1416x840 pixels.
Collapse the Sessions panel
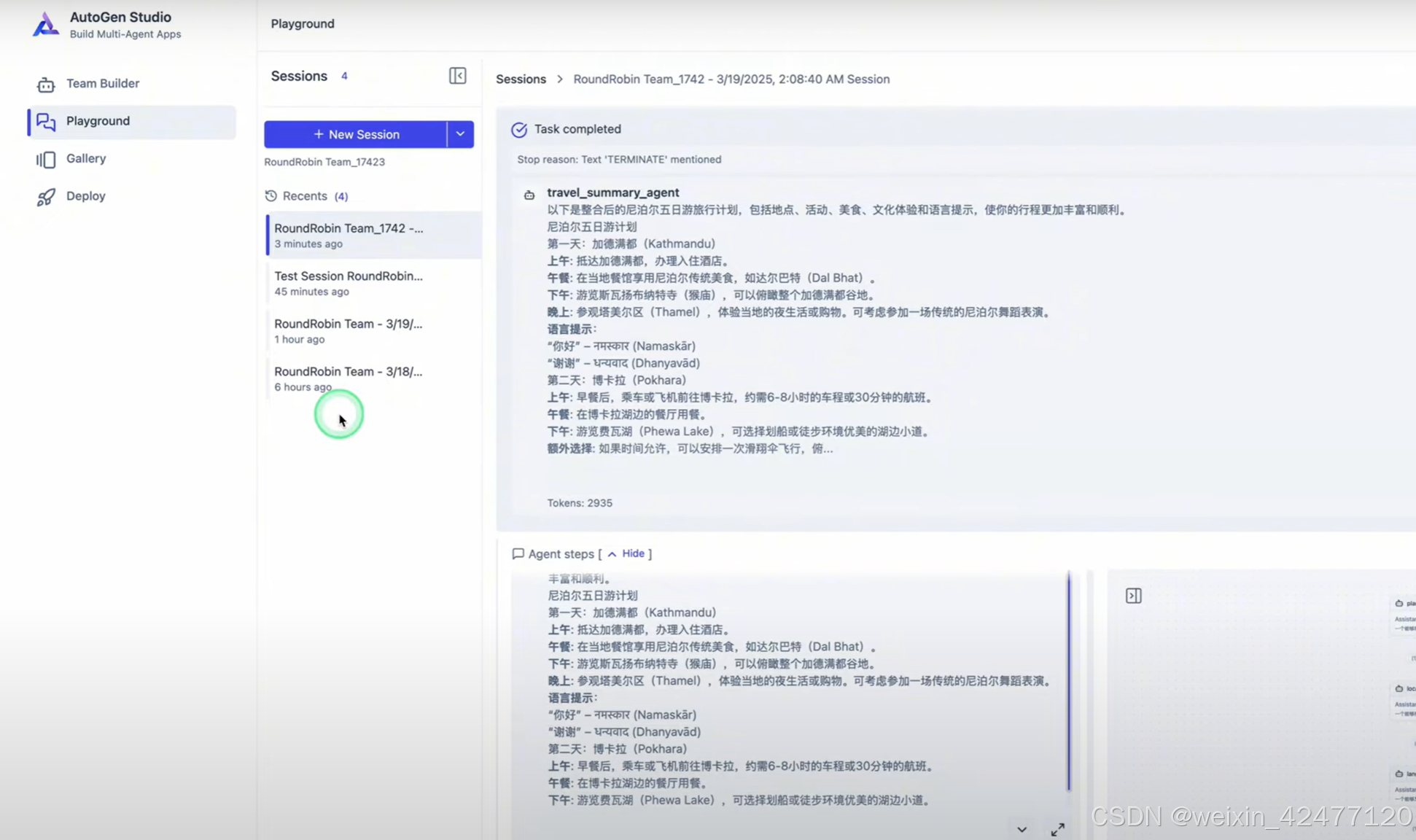[x=458, y=76]
